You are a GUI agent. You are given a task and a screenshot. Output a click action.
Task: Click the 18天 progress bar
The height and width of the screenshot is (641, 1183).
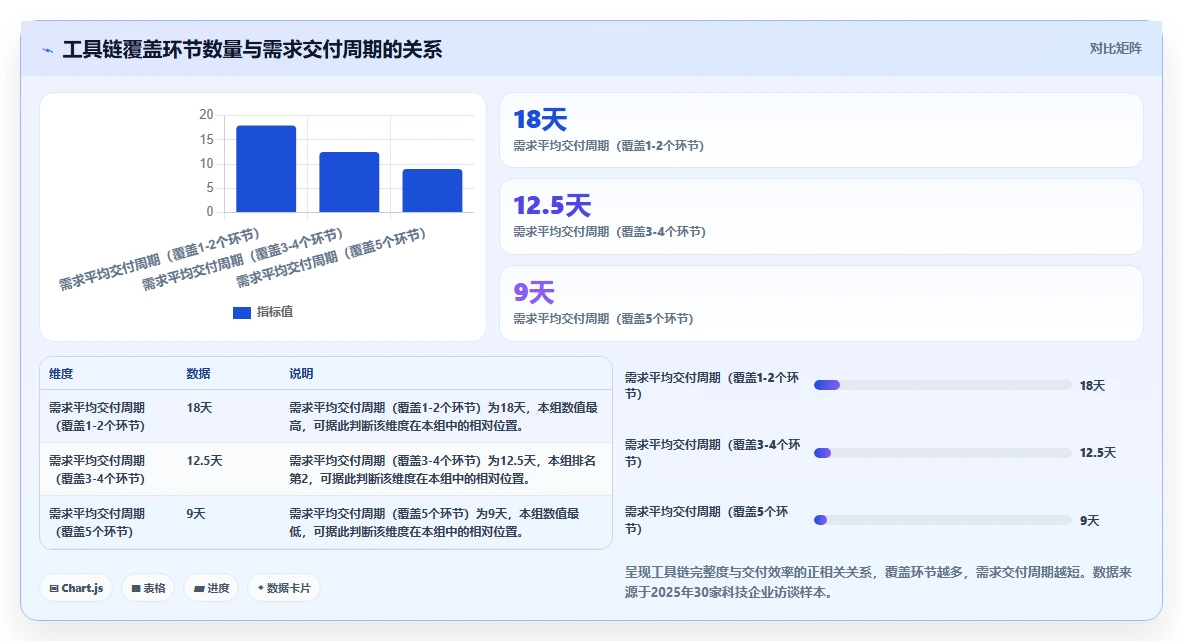pos(942,385)
